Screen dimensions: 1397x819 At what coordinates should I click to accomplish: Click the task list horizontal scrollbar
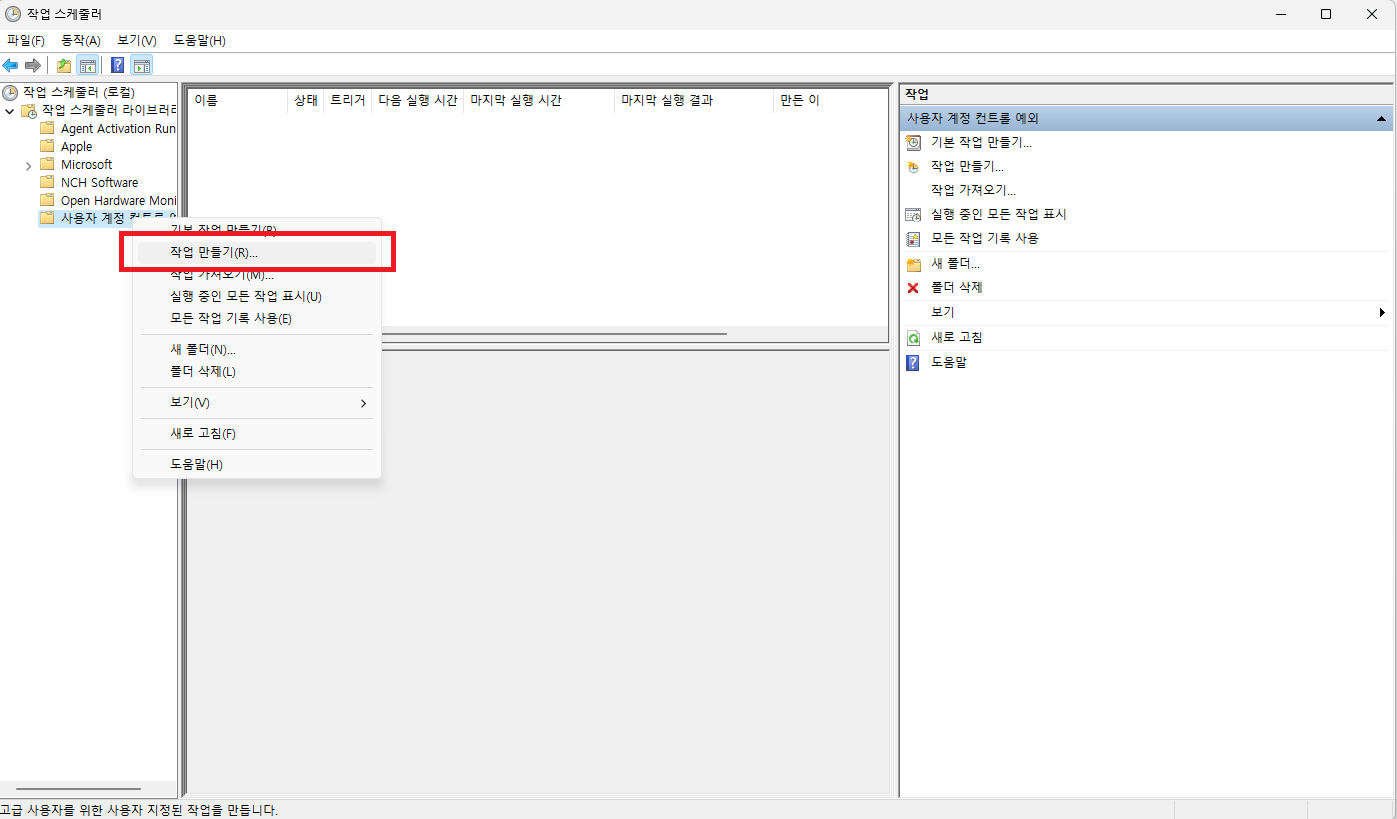550,334
